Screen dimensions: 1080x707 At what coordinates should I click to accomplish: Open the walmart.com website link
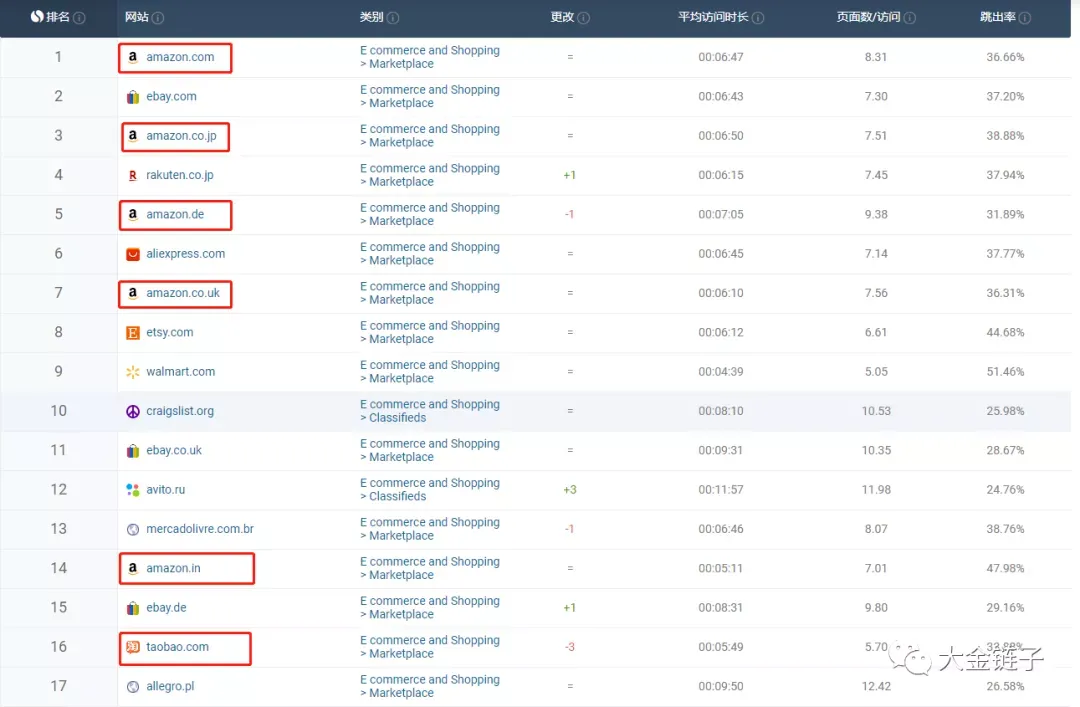tap(180, 371)
